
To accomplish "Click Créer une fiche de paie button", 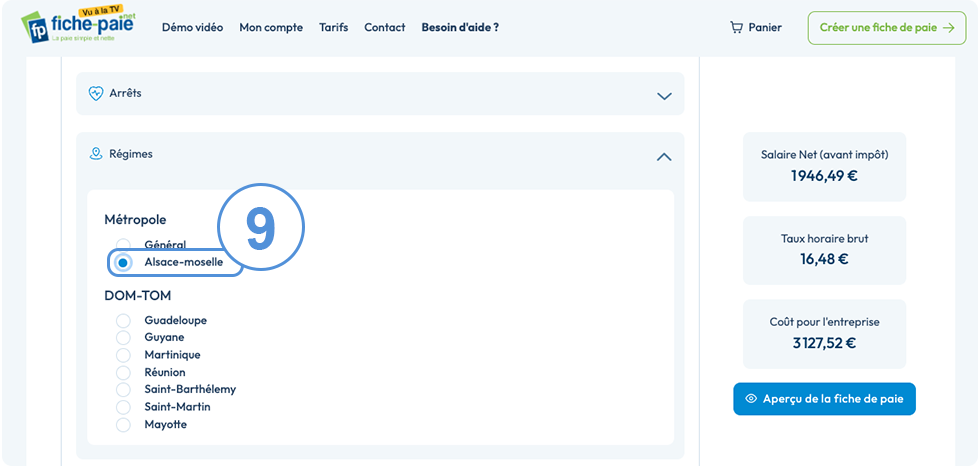I will (x=887, y=28).
